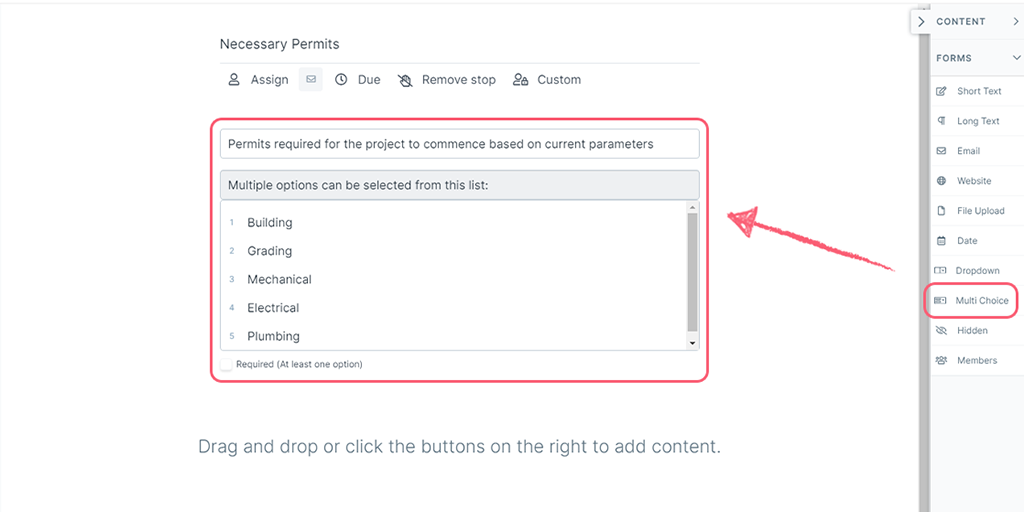
Task: Add a Members field
Action: coord(976,360)
